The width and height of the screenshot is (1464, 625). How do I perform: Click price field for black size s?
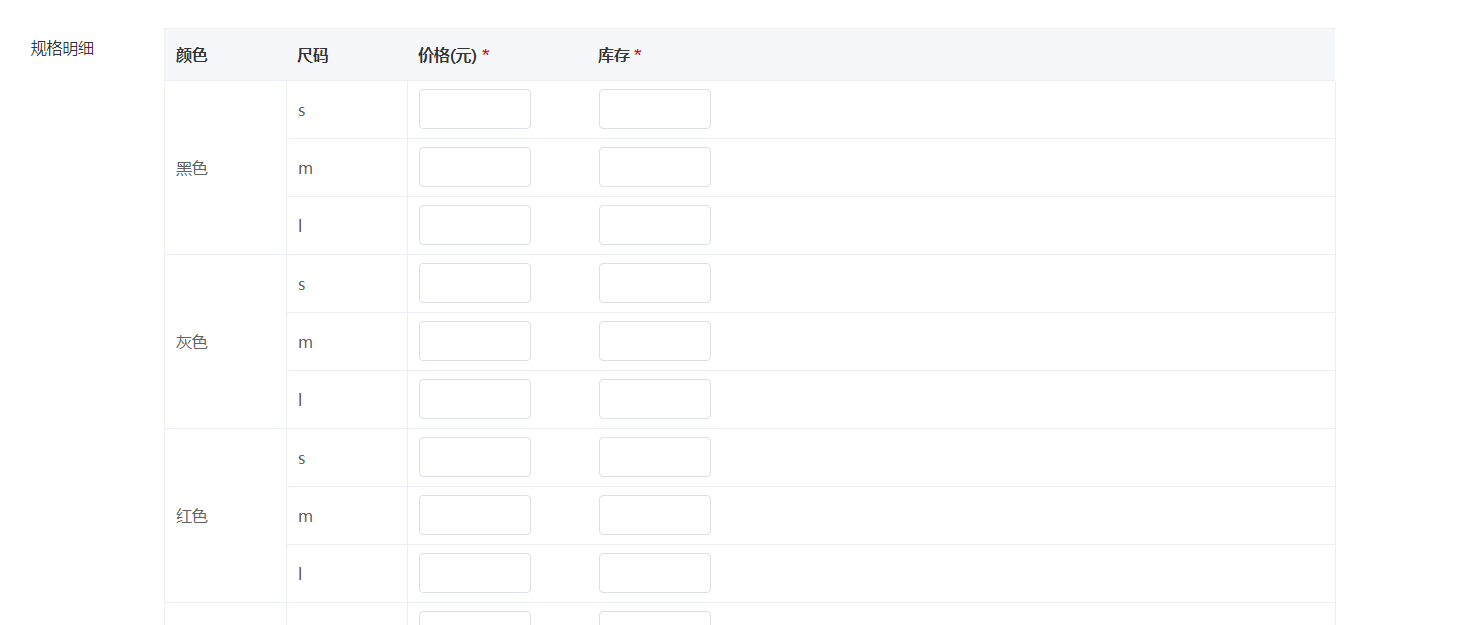click(475, 109)
